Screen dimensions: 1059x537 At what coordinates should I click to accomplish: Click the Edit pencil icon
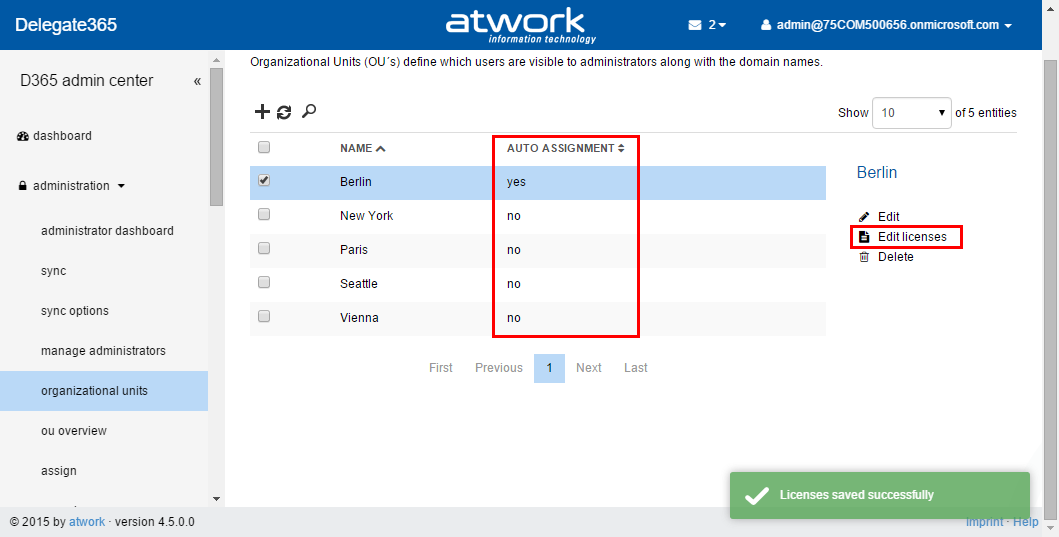coord(864,217)
